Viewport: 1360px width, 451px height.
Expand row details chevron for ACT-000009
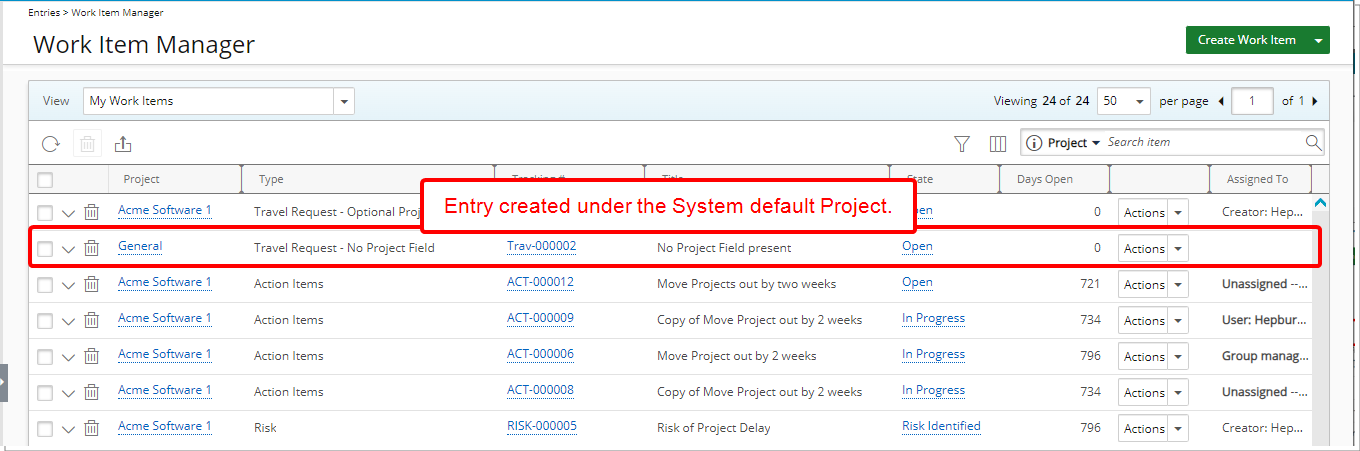68,321
